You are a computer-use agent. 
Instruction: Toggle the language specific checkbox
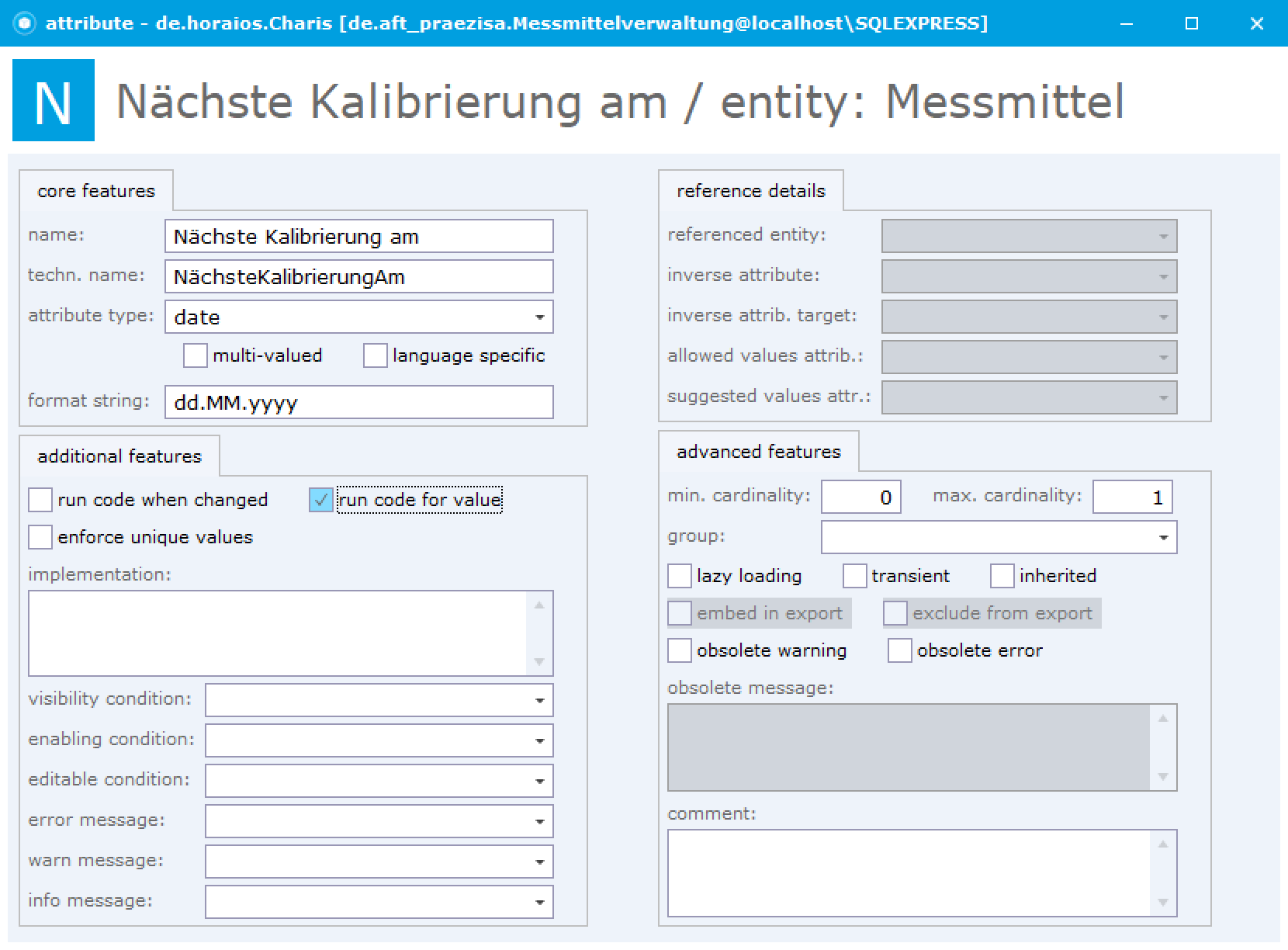376,355
